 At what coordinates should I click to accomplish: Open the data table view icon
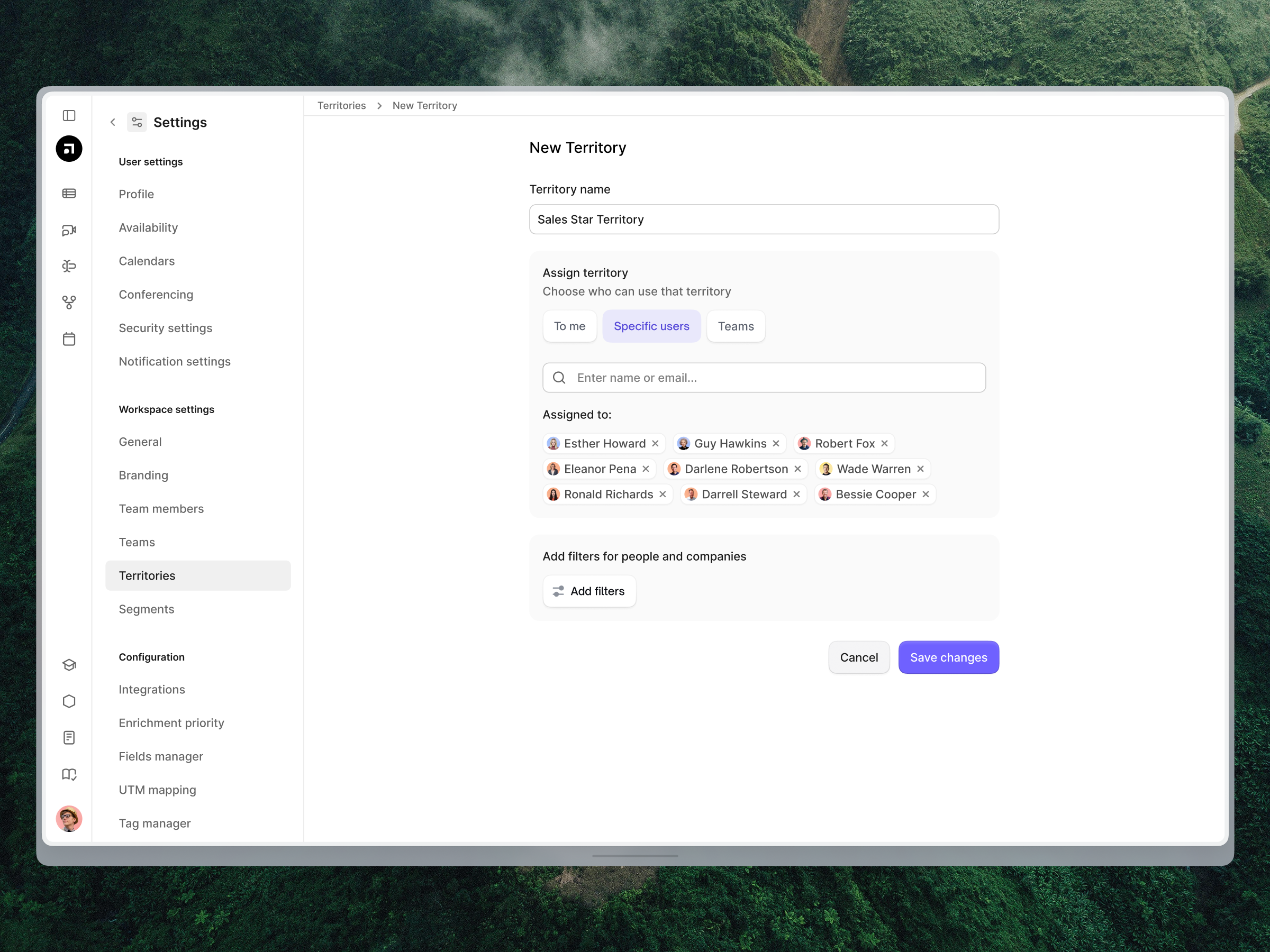(x=69, y=194)
